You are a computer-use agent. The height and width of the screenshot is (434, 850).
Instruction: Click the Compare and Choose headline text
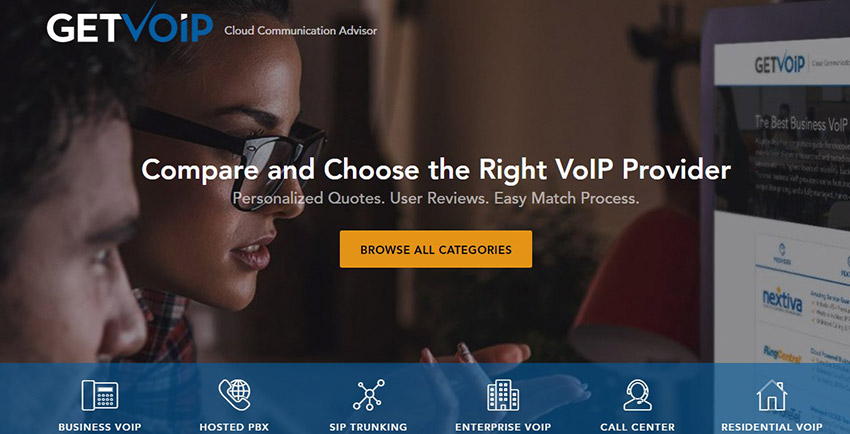(x=436, y=170)
